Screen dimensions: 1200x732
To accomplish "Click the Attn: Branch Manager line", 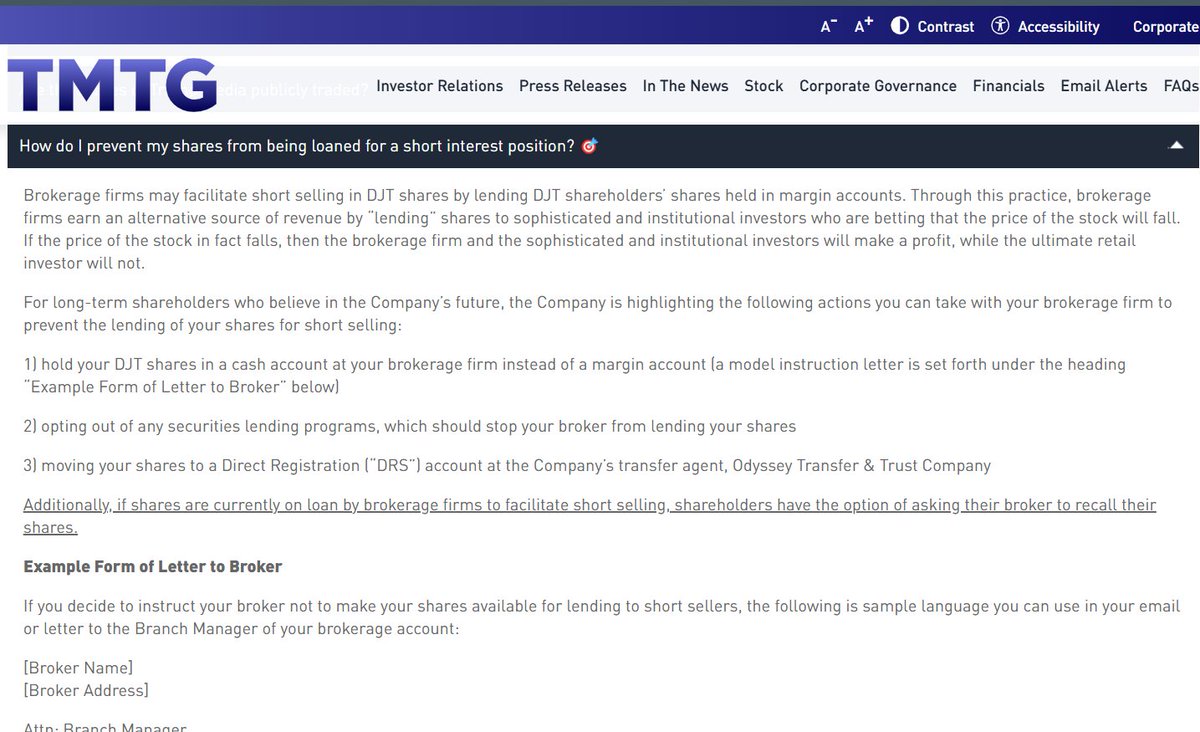I will pyautogui.click(x=105, y=727).
